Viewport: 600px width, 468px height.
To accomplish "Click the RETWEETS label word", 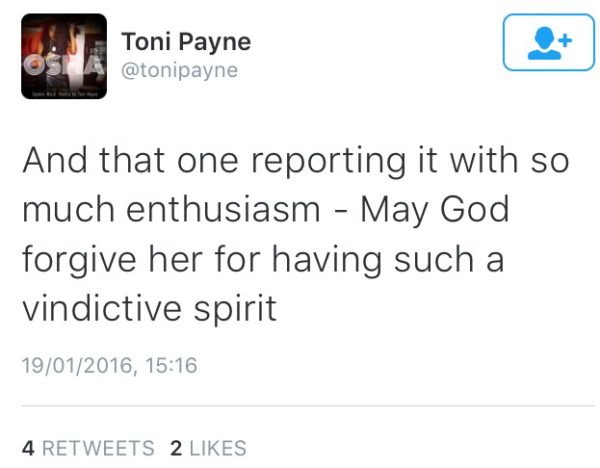I will click(x=98, y=448).
